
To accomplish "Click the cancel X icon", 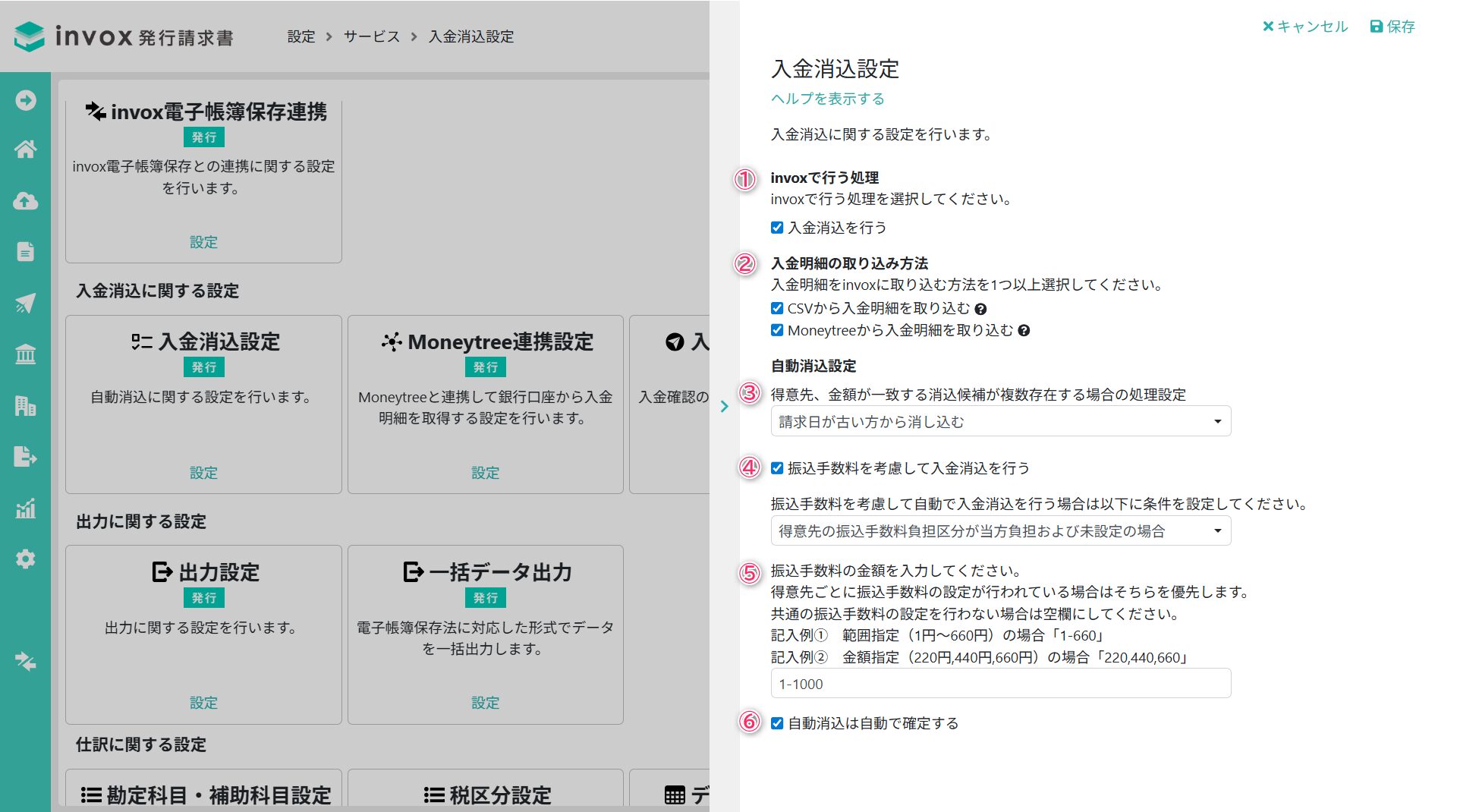I will coord(1267,27).
